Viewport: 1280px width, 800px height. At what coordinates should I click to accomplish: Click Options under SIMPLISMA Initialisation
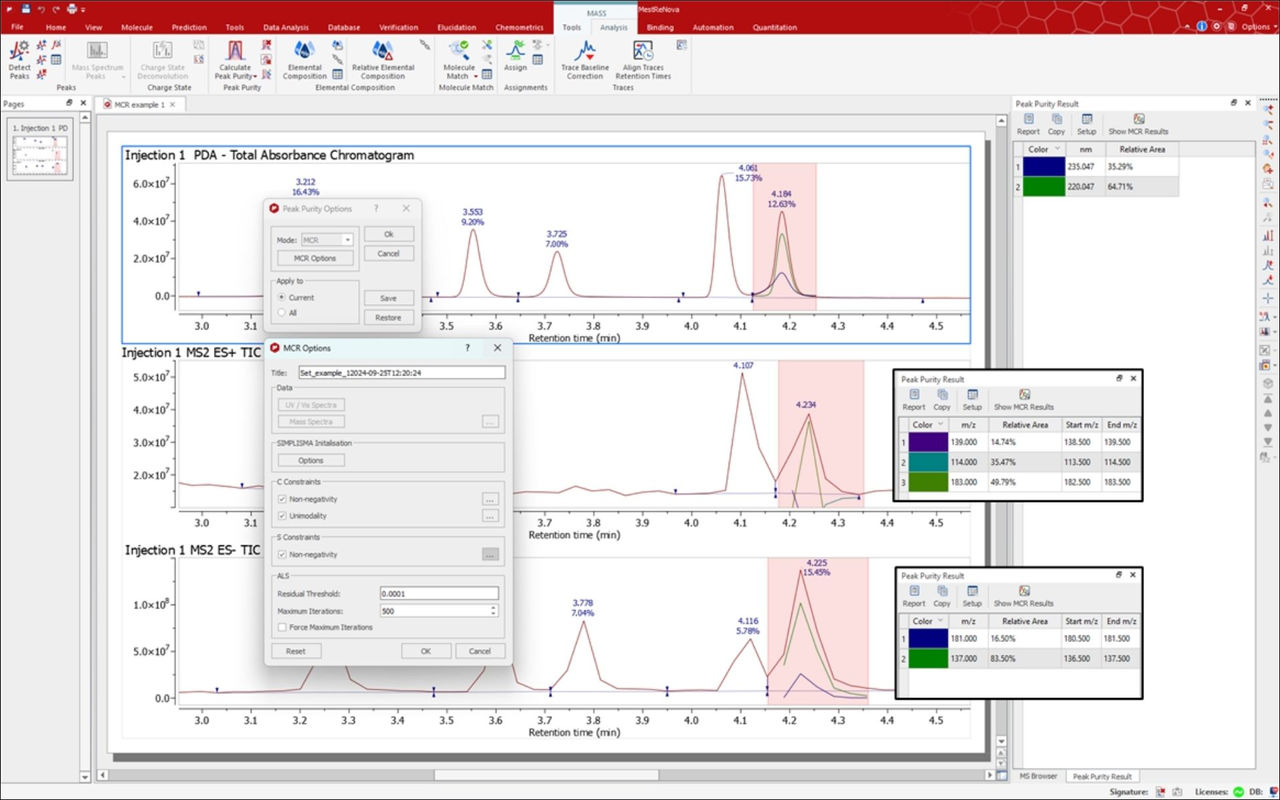pyautogui.click(x=311, y=460)
